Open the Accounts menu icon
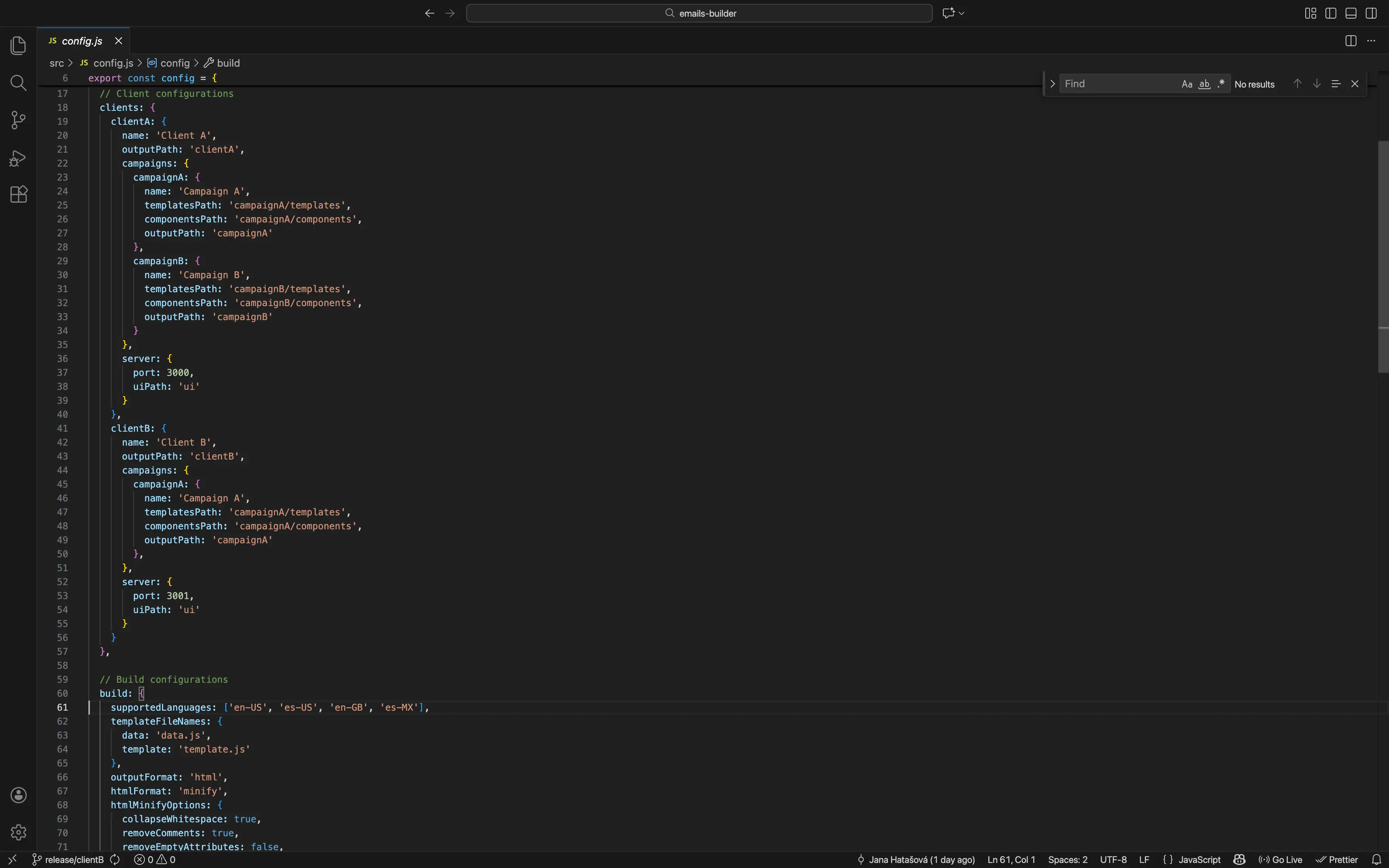Viewport: 1389px width, 868px height. click(x=19, y=795)
